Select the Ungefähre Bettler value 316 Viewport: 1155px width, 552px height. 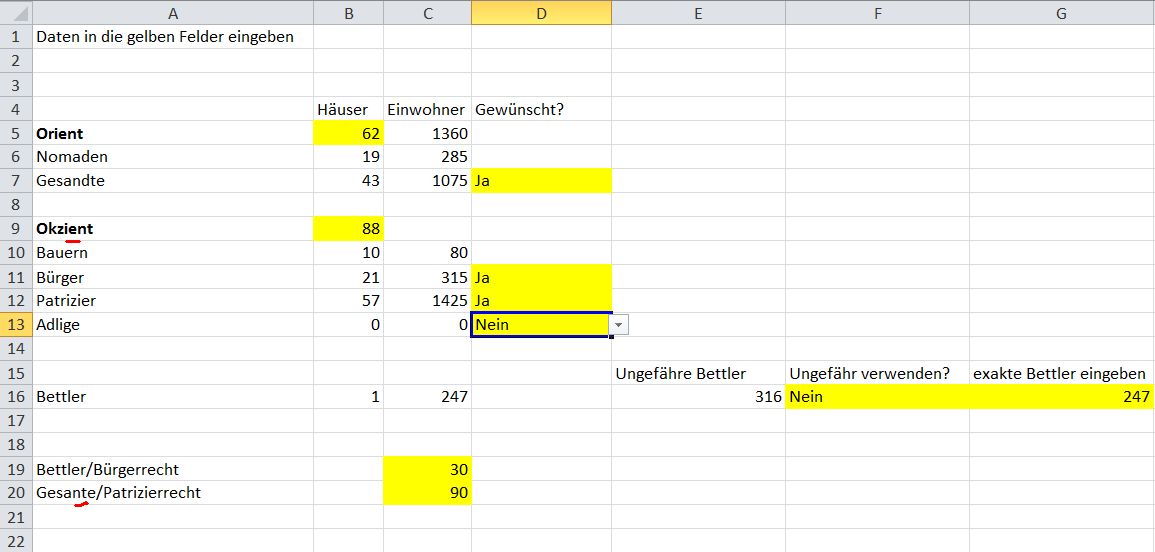tap(698, 397)
